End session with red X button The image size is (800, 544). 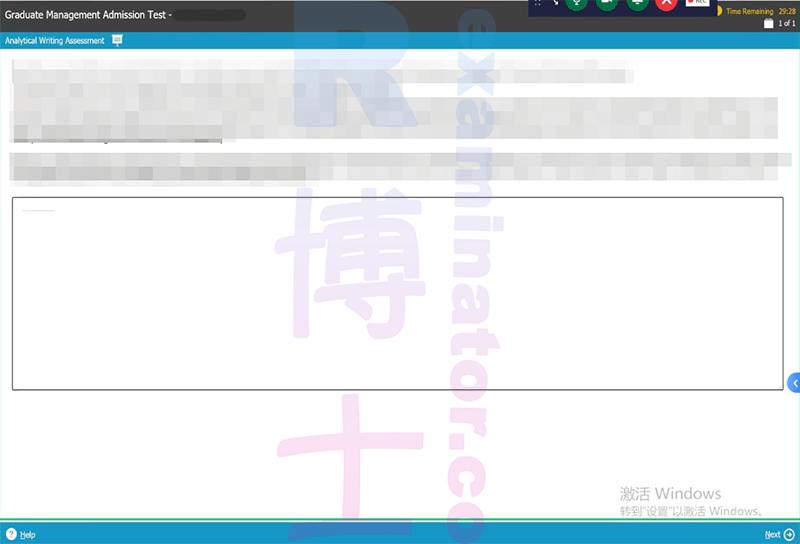click(666, 3)
